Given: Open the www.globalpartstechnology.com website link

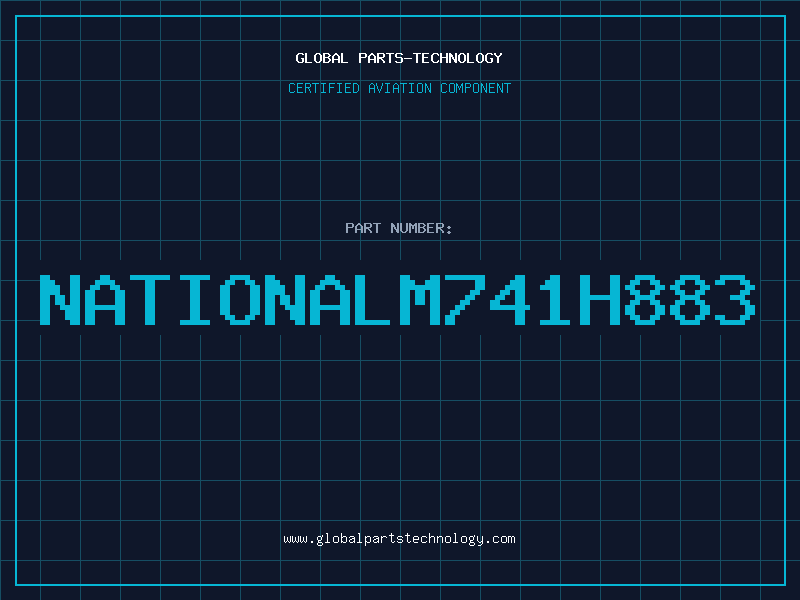Looking at the screenshot, I should point(399,539).
